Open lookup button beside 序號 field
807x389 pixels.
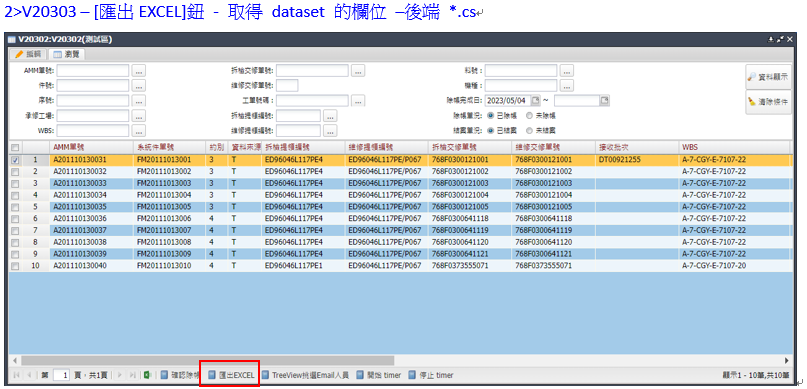click(138, 100)
